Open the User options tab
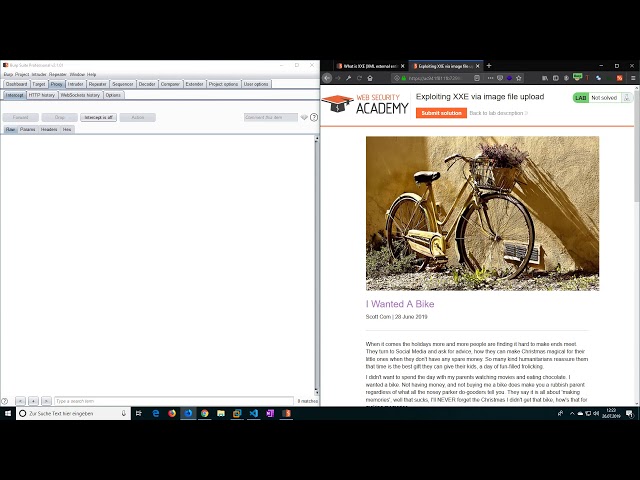640x480 pixels. pyautogui.click(x=256, y=84)
